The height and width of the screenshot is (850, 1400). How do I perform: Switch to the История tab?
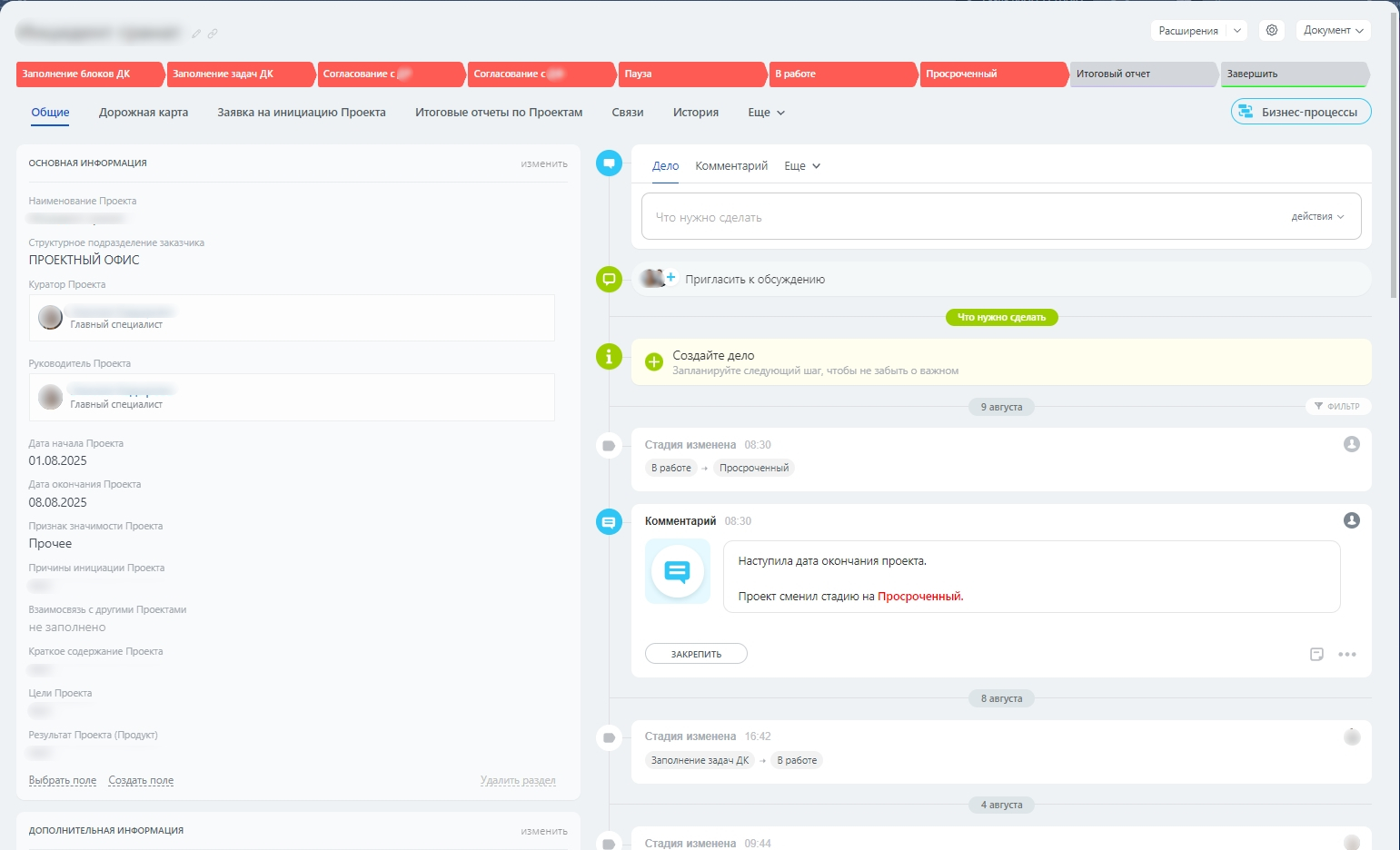click(696, 113)
